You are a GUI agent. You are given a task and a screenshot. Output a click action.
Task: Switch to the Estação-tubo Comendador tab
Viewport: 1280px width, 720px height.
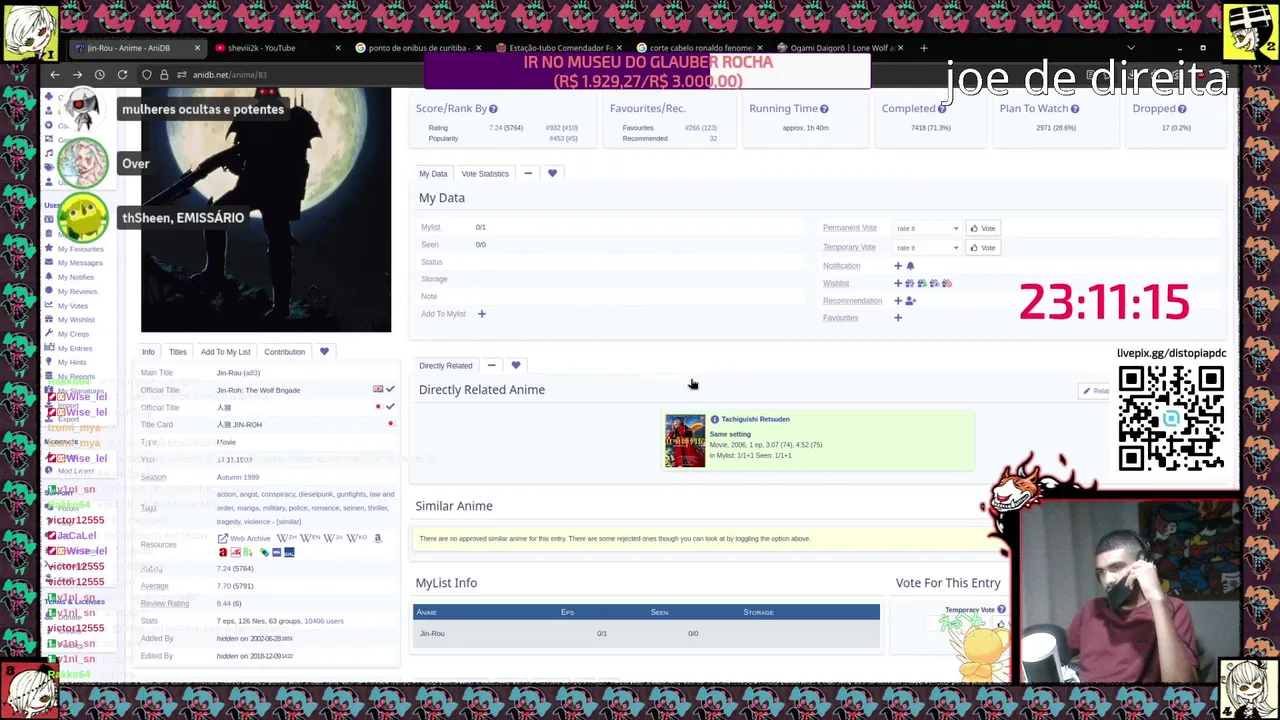click(558, 48)
